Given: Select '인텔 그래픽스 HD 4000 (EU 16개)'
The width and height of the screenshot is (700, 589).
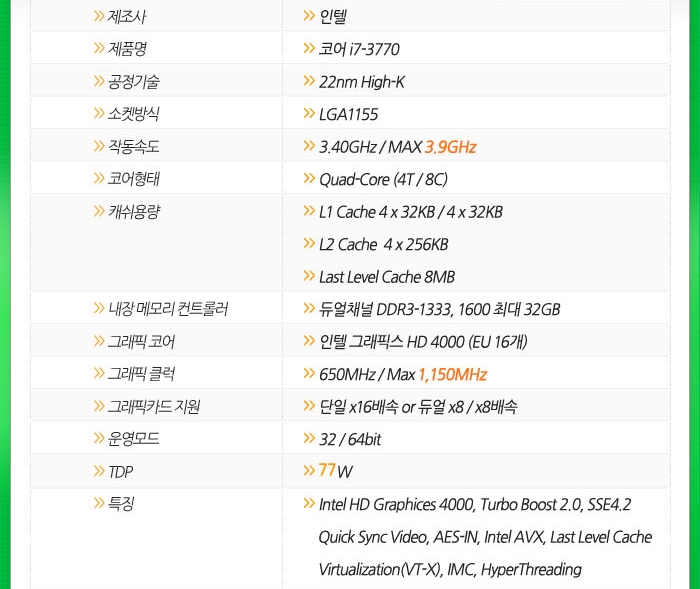Looking at the screenshot, I should coord(423,342).
